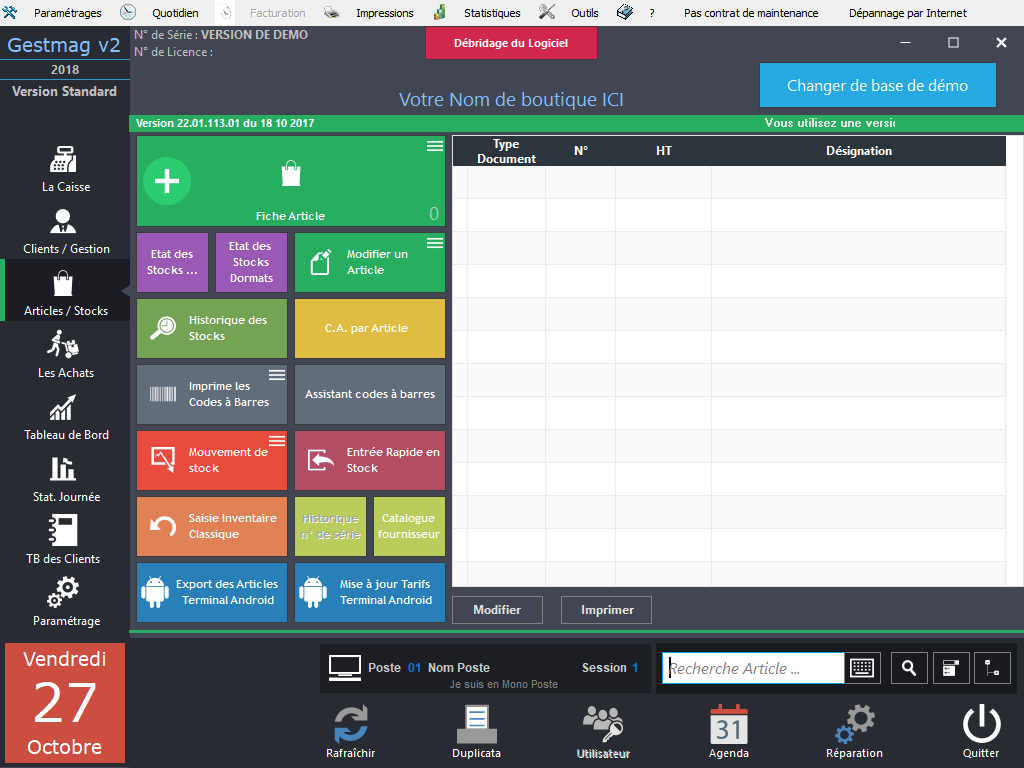Expand hamburger menu on Codes à Barres tile

point(277,374)
